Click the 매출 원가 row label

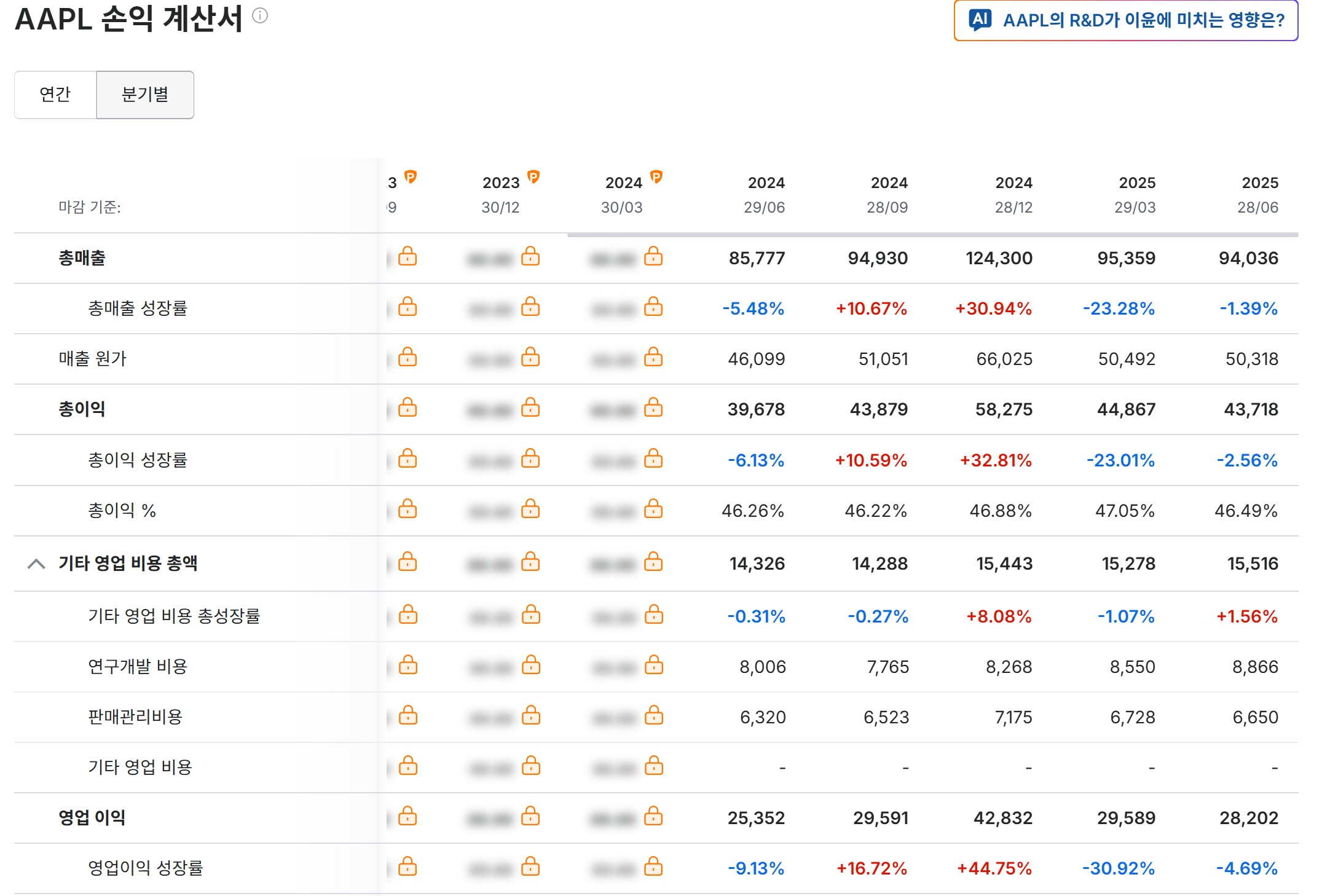pyautogui.click(x=92, y=359)
